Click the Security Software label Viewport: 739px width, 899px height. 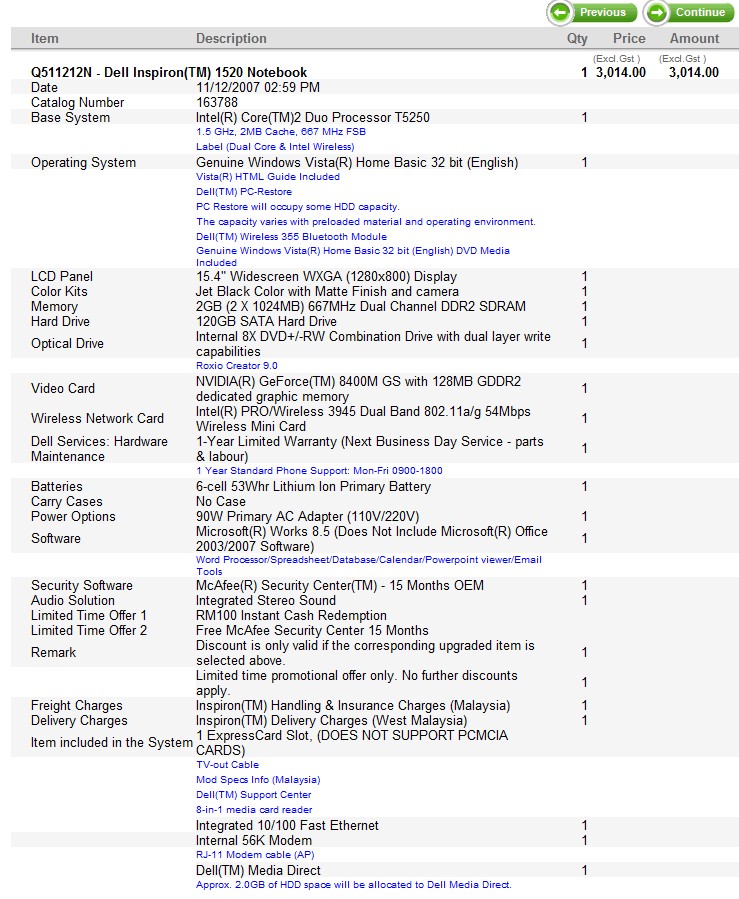click(x=81, y=585)
